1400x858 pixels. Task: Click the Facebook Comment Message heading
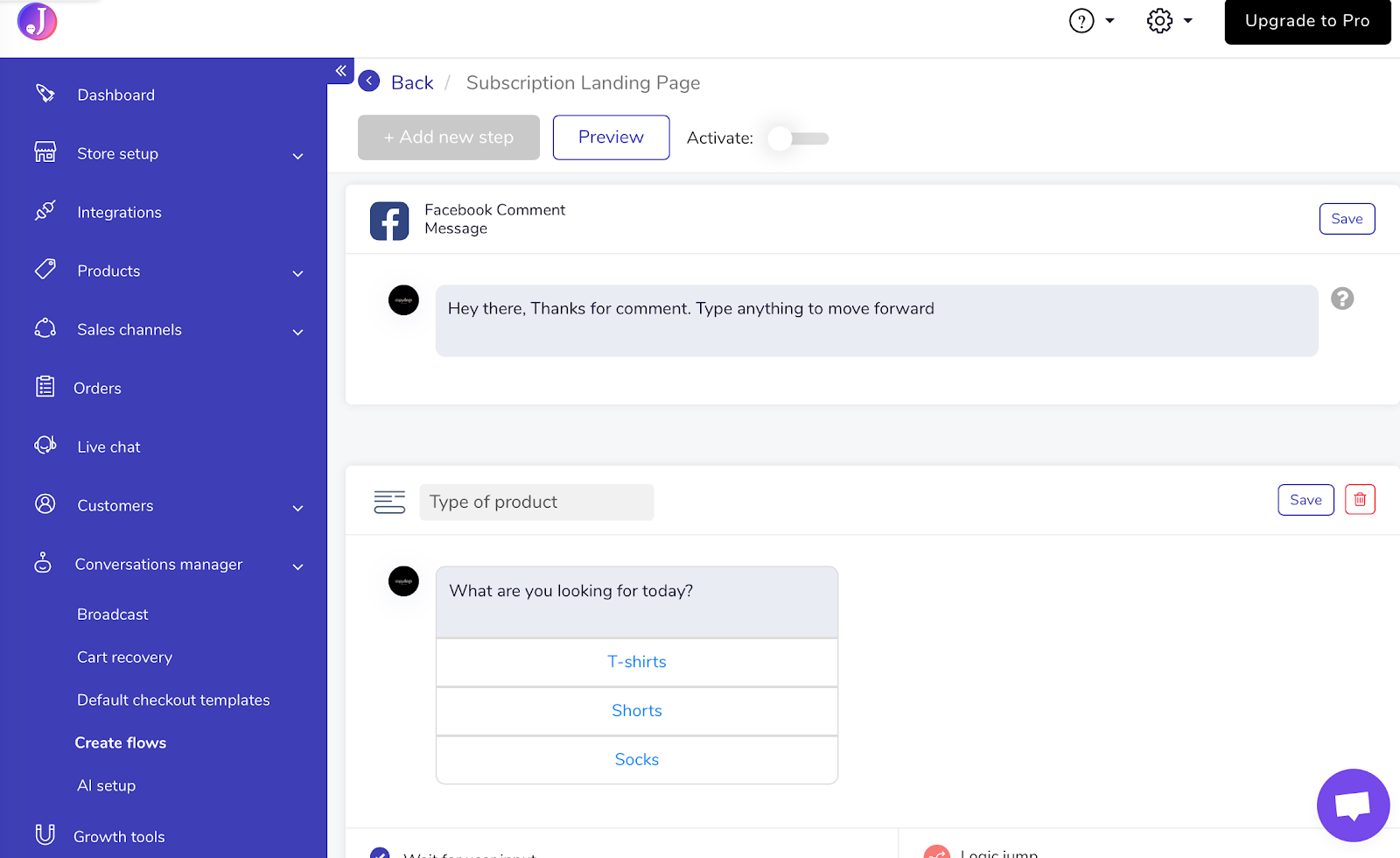click(494, 219)
